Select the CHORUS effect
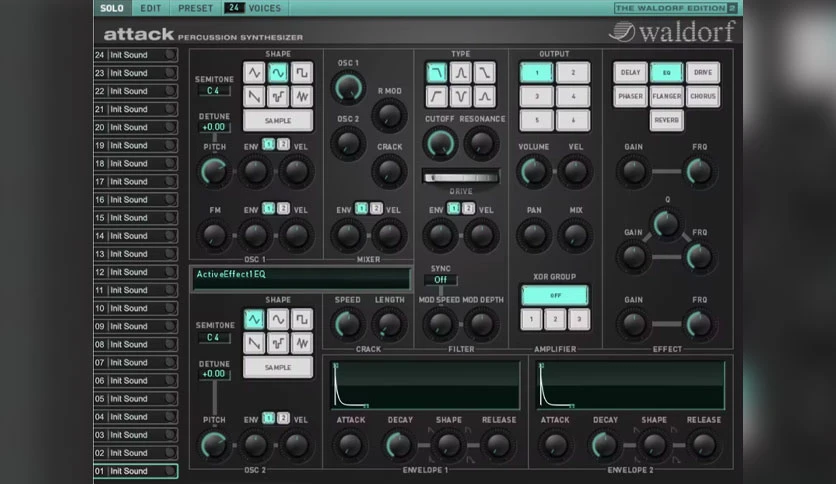 tap(703, 96)
